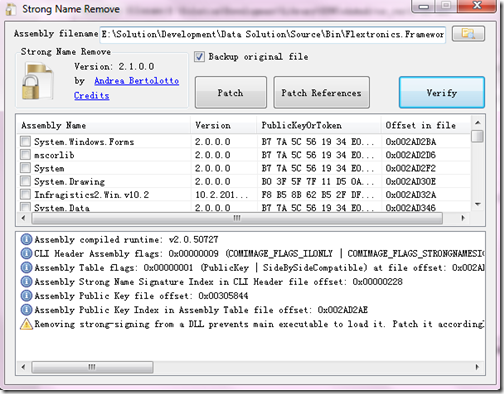The height and width of the screenshot is (394, 504).
Task: Select offset 0x002AD32A cell
Action: 411,195
